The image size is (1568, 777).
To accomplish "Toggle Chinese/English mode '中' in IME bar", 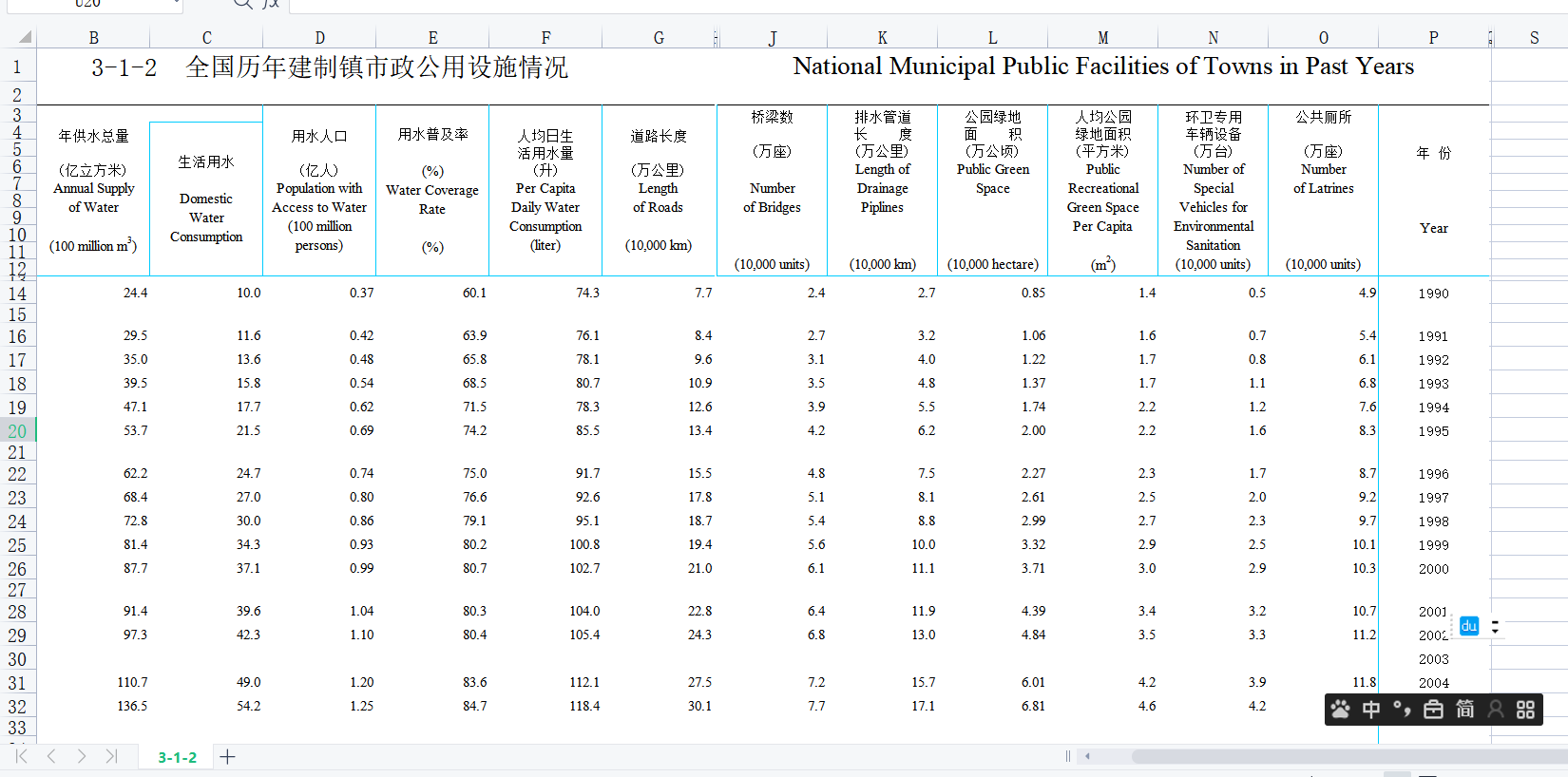I will click(x=1371, y=710).
